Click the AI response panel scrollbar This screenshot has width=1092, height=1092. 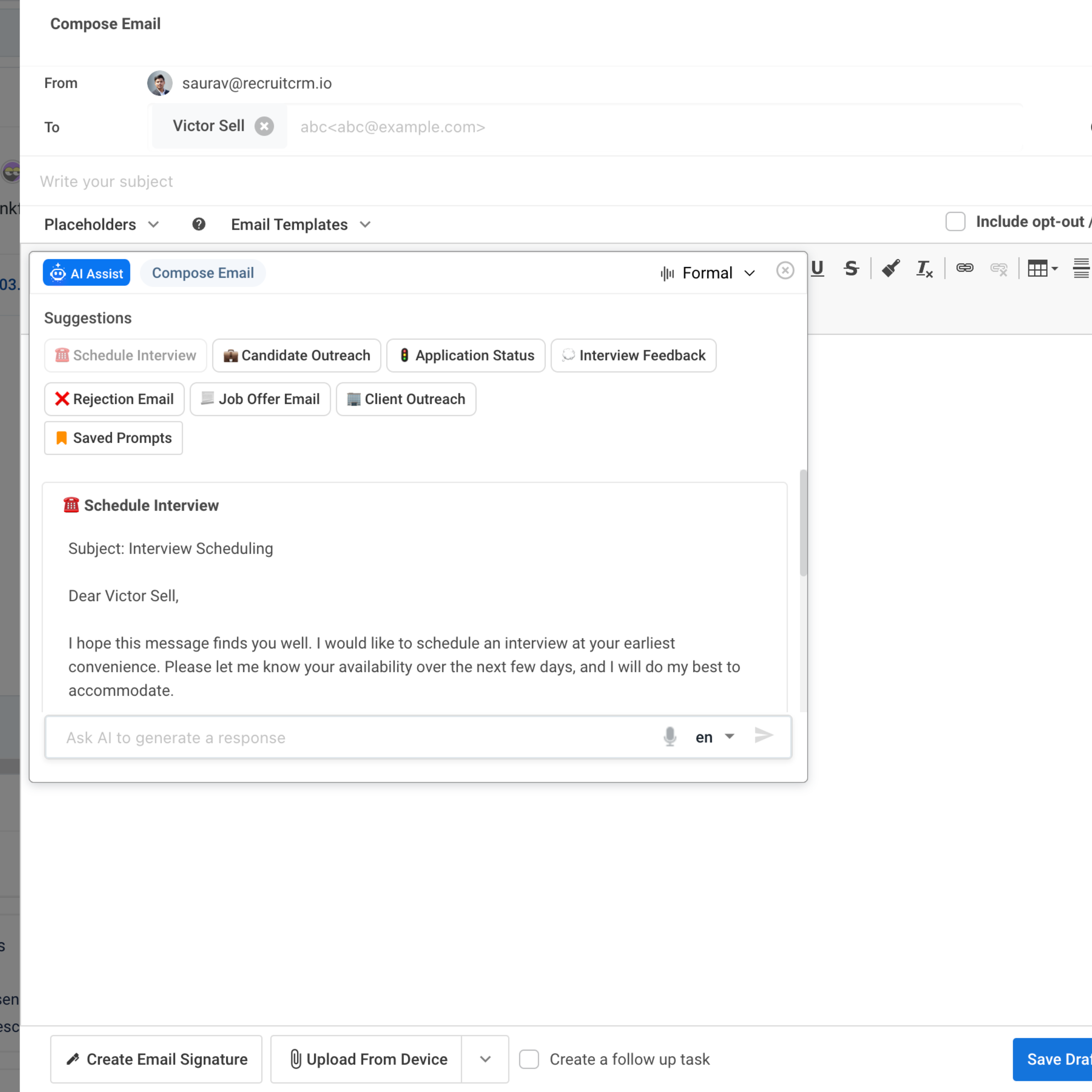(x=803, y=523)
